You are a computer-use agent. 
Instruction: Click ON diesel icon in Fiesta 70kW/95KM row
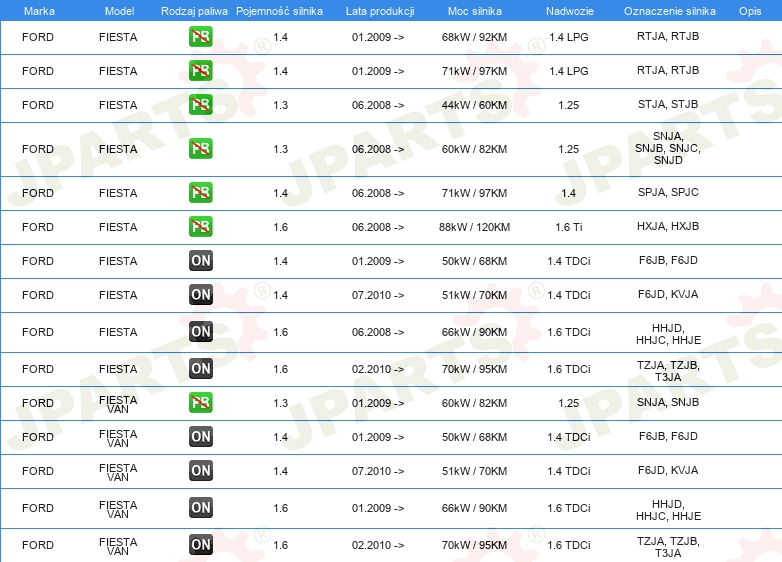(201, 369)
